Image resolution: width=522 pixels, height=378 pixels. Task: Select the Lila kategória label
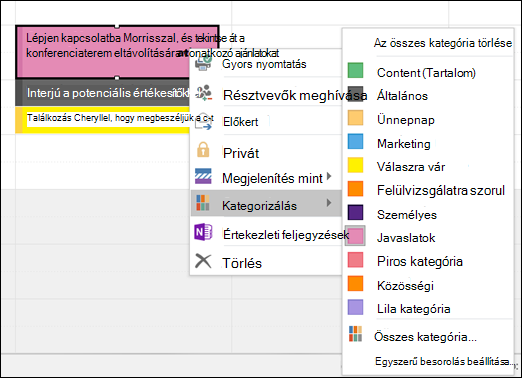[x=413, y=309]
